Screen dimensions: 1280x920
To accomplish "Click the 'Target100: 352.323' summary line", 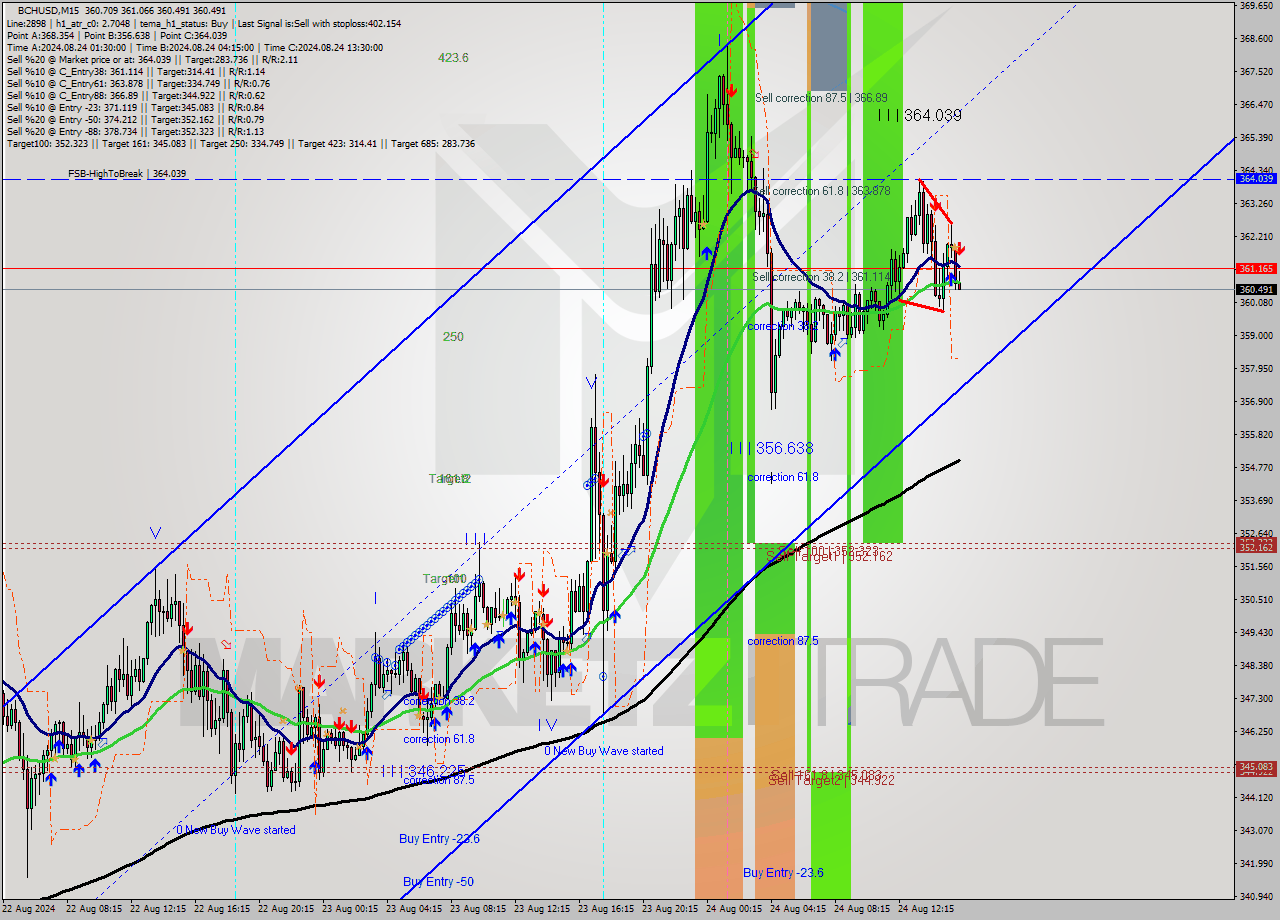I will [x=241, y=143].
